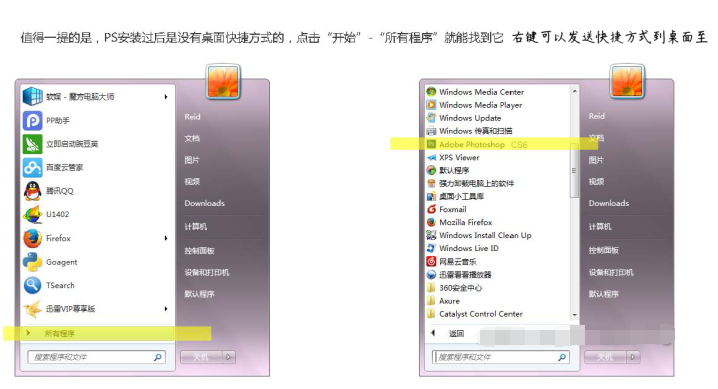Click 关机 button in left Start menu
The width and height of the screenshot is (718, 389).
[201, 357]
